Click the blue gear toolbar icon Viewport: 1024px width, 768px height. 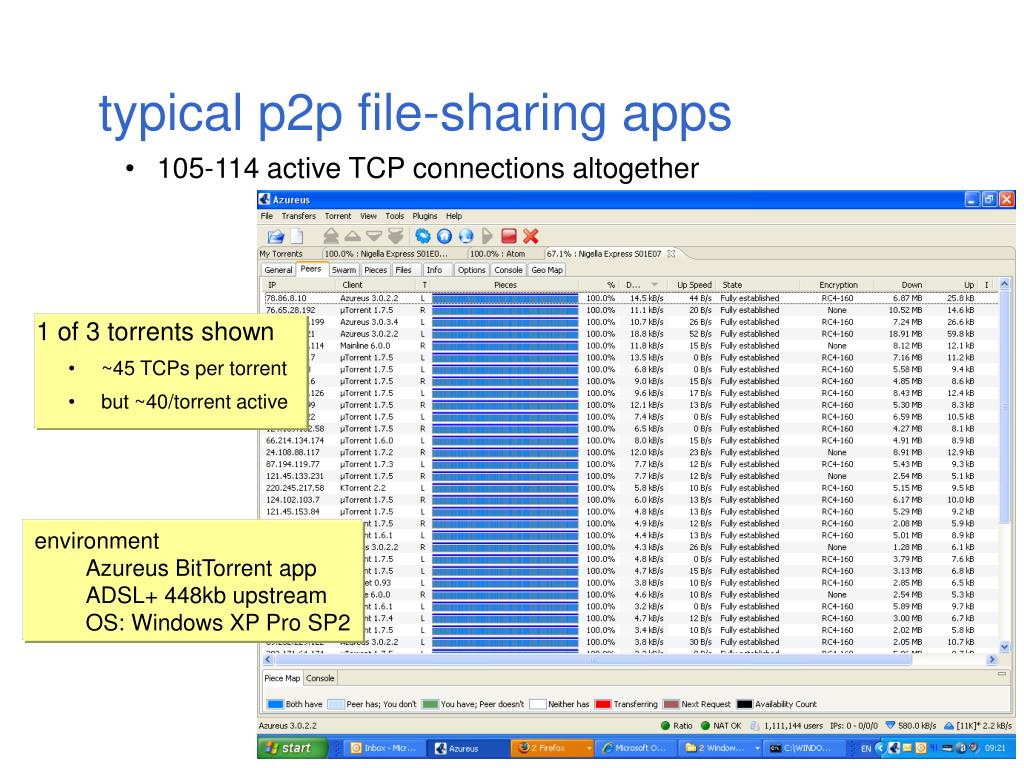423,236
